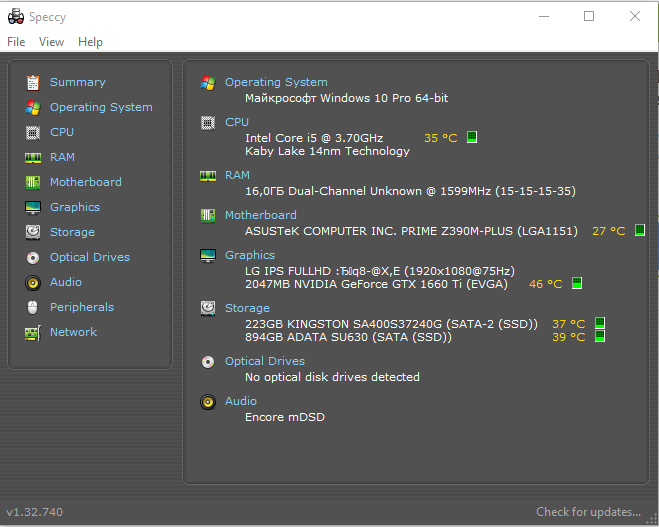Click the Optical Drives disc icon in sidebar

(x=33, y=258)
